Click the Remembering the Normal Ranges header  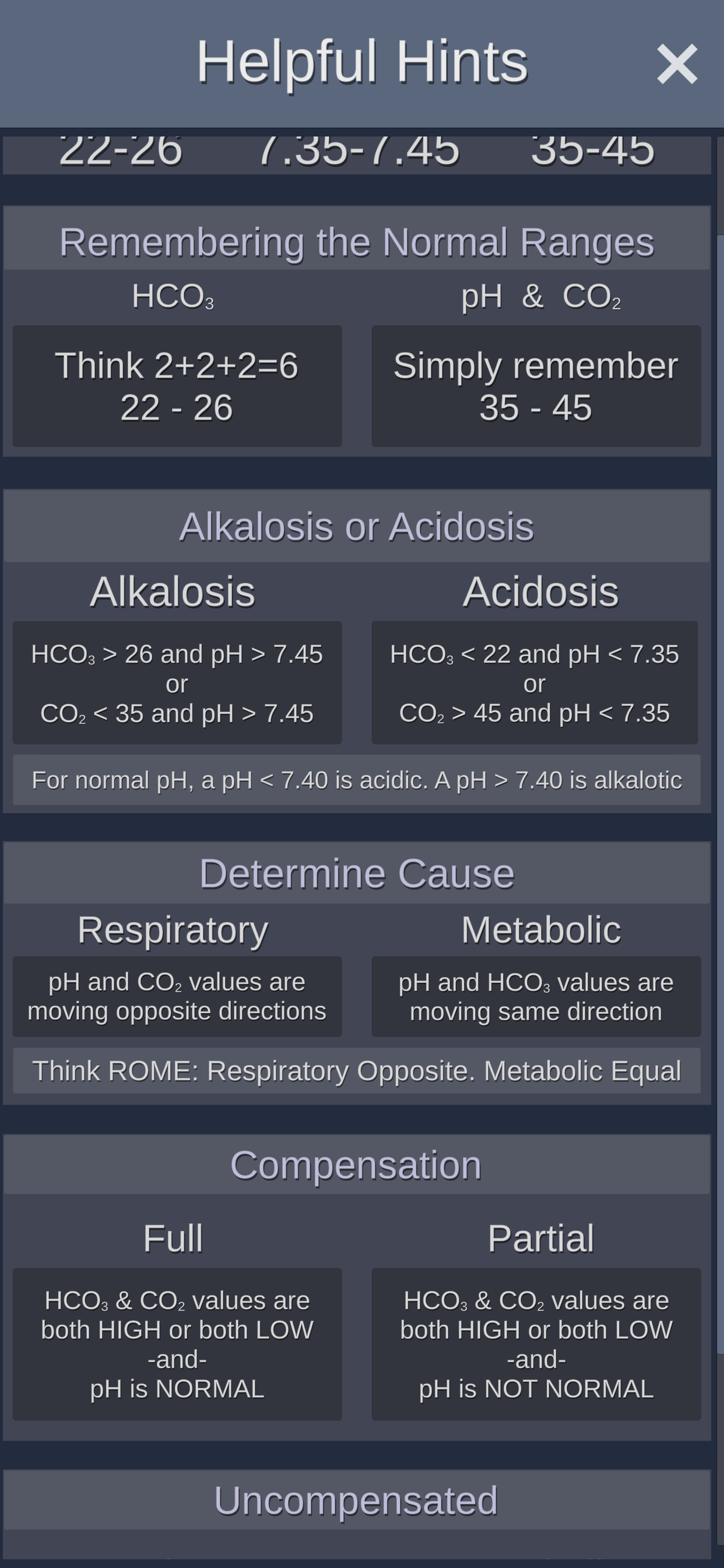(357, 242)
